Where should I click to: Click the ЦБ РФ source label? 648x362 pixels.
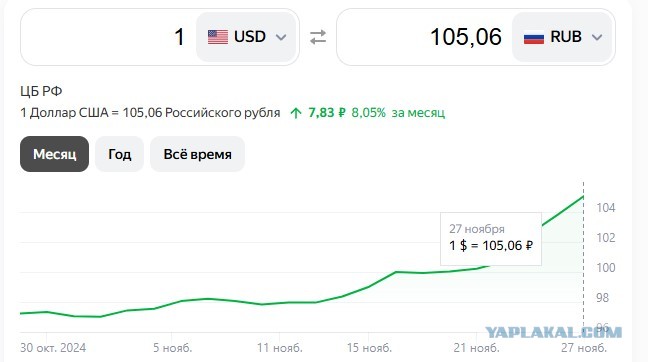(41, 91)
